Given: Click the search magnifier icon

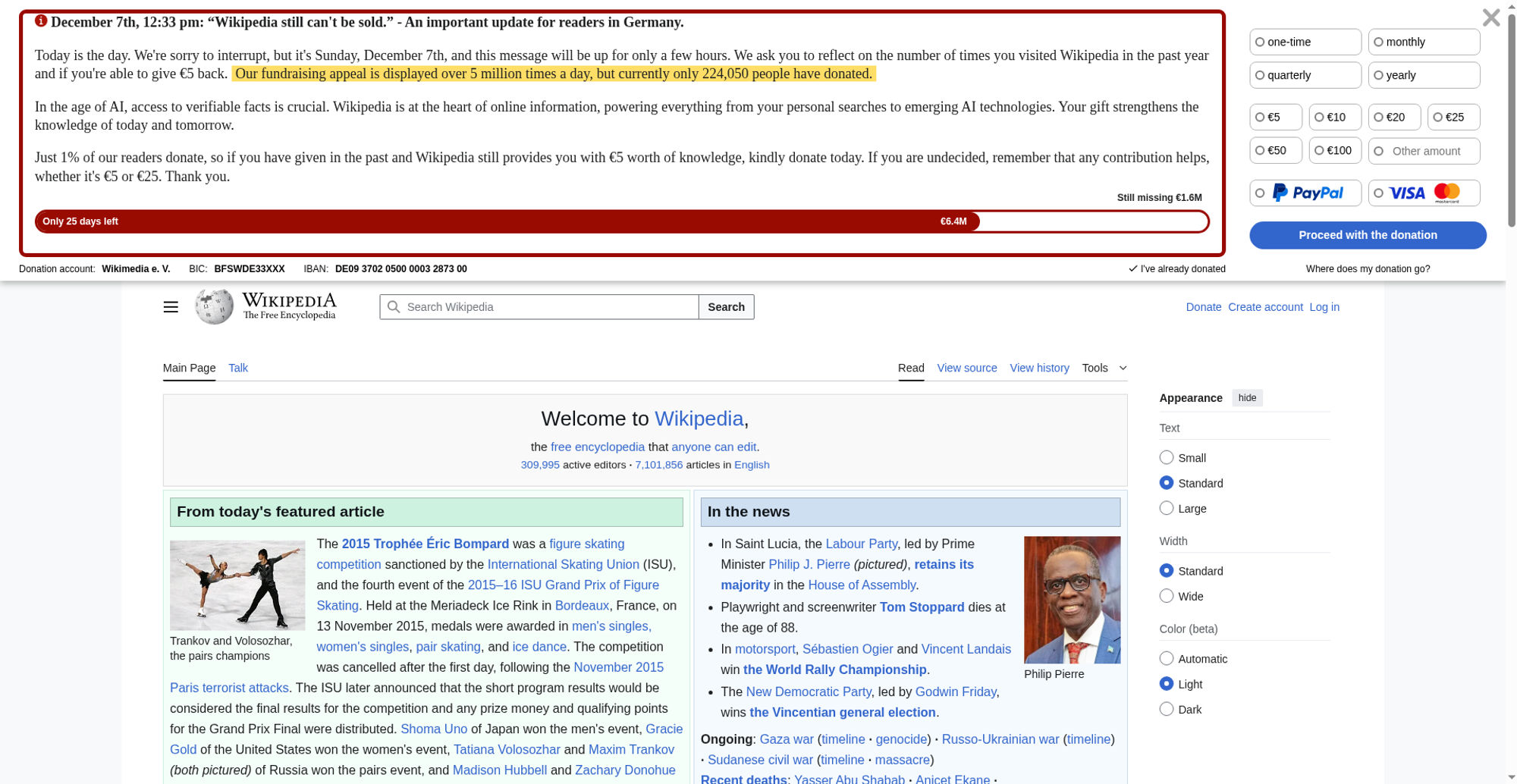Looking at the screenshot, I should click(x=393, y=307).
